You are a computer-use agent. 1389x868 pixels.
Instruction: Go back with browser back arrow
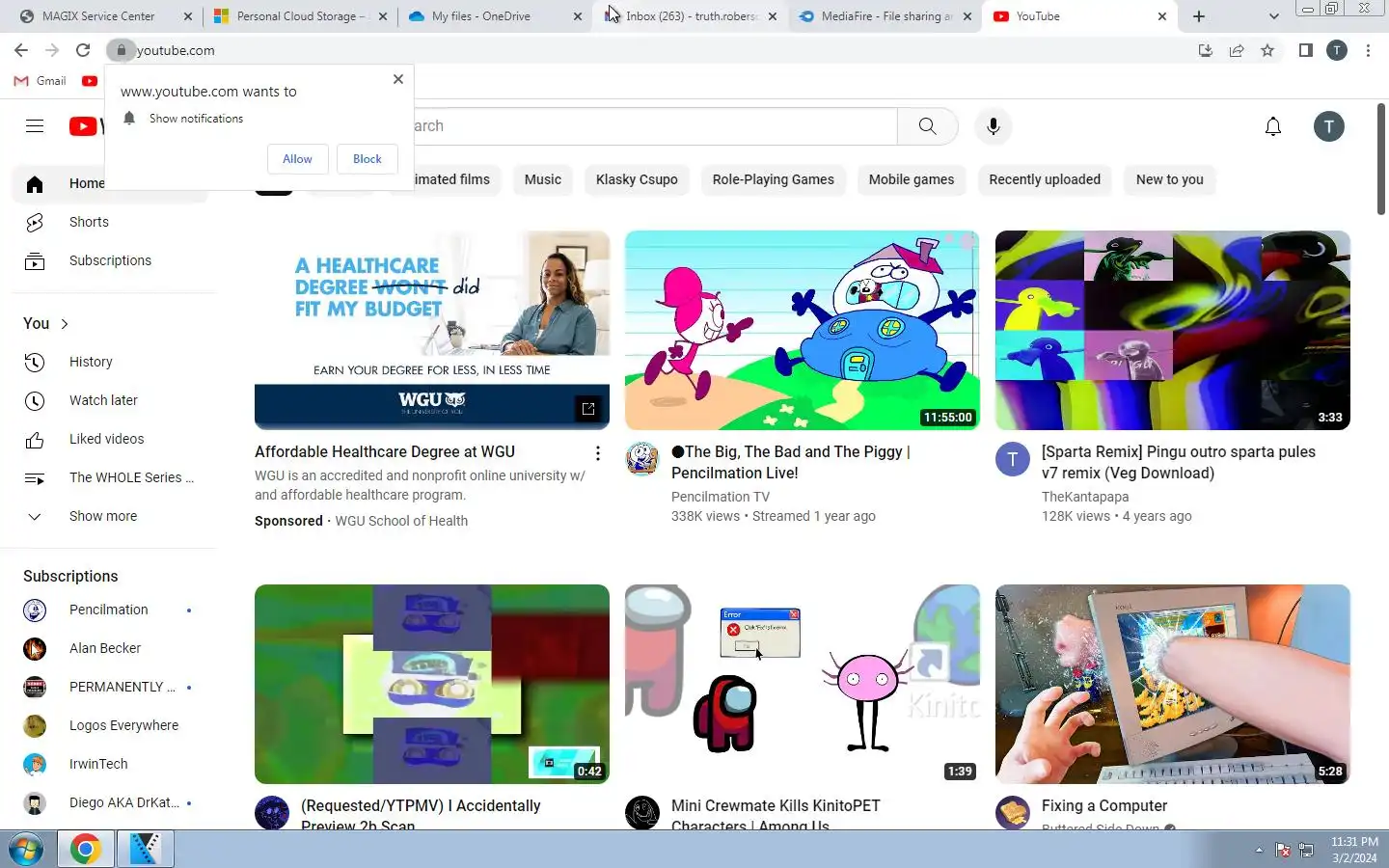point(21,50)
